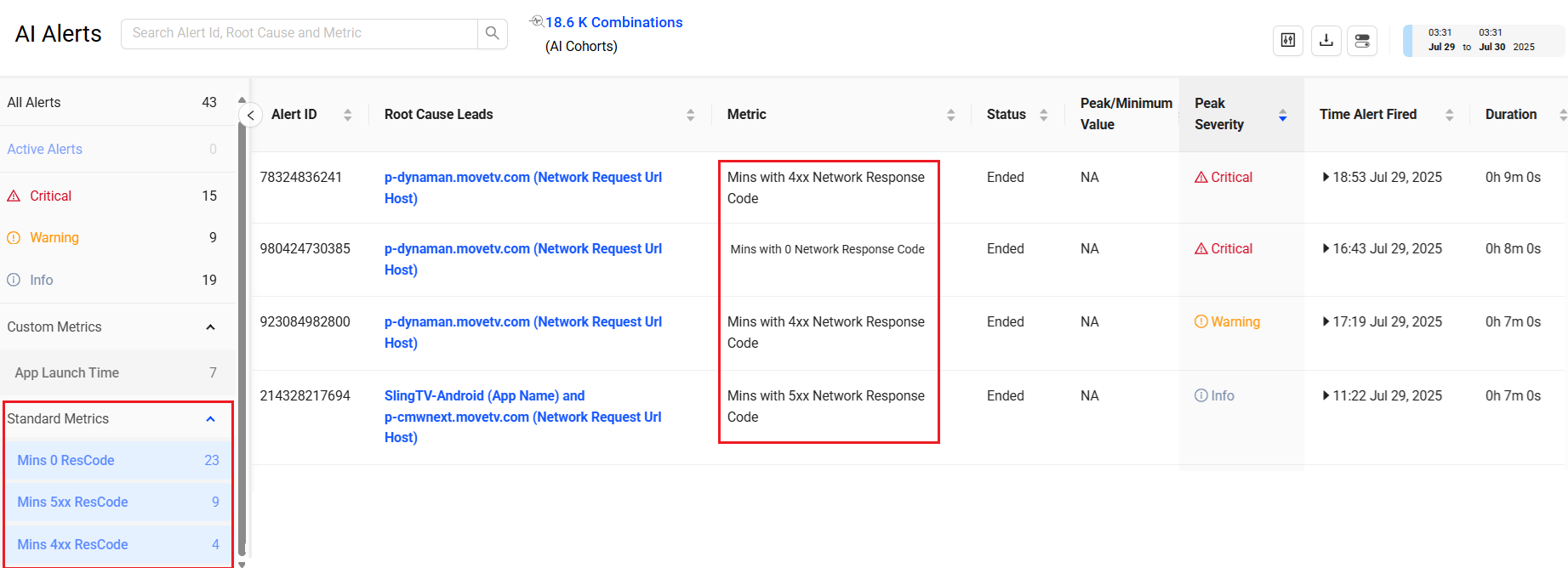Filter alerts by Critical severity
The height and width of the screenshot is (568, 1568).
coord(51,196)
